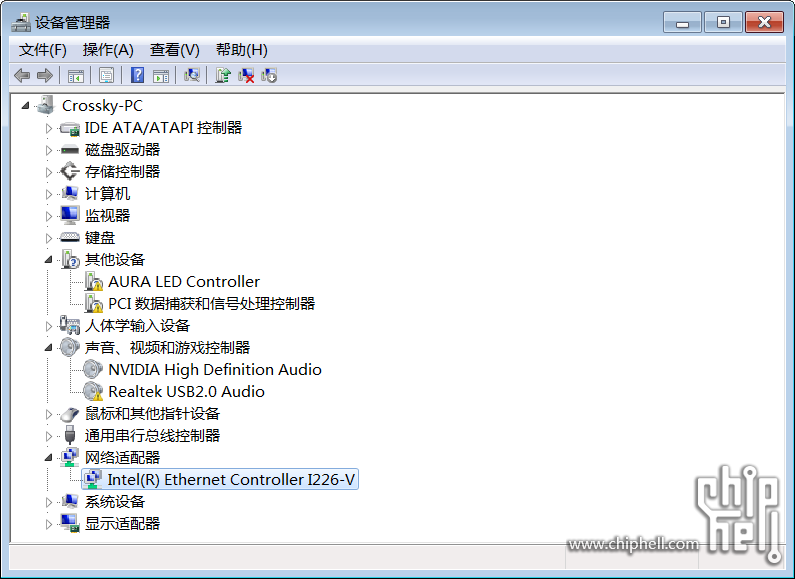Click the Device Manager title bar icon
This screenshot has height=579, width=795.
tap(21, 22)
